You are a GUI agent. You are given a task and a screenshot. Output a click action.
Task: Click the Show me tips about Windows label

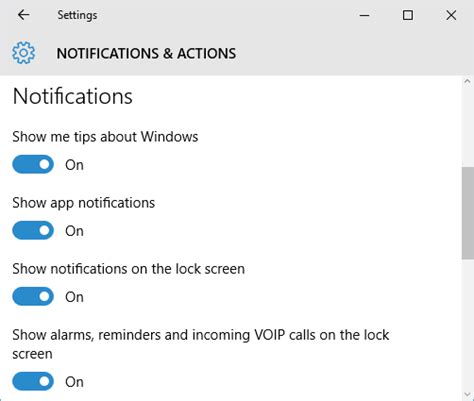pos(105,137)
